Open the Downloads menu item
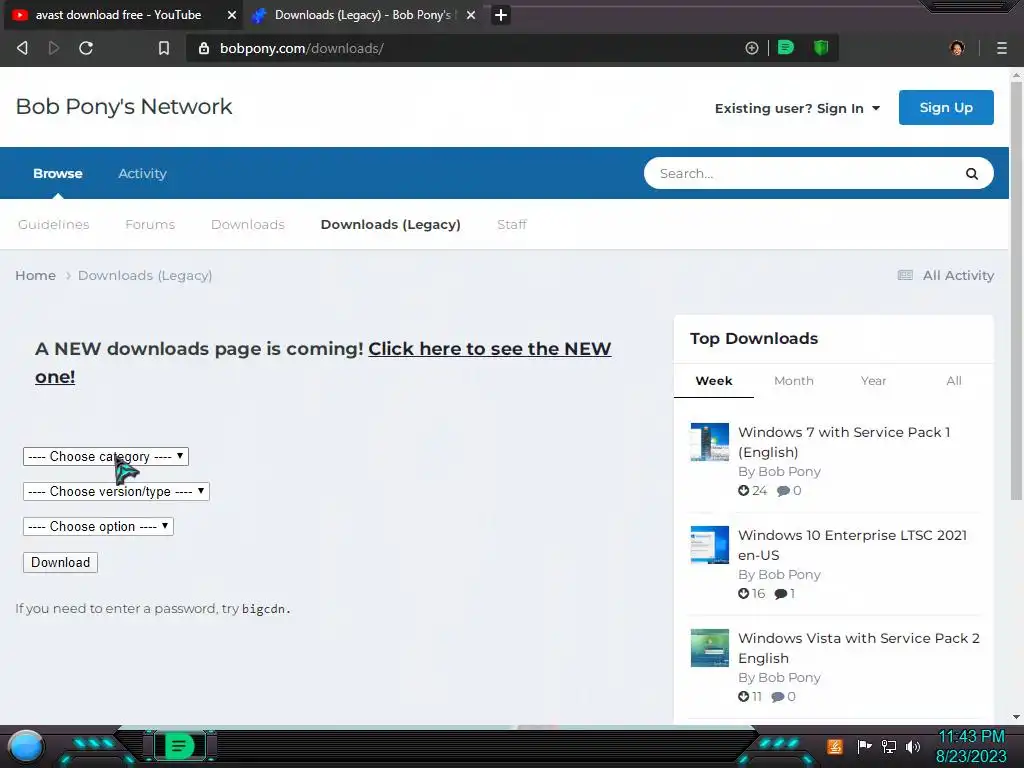This screenshot has width=1024, height=768. click(x=248, y=225)
